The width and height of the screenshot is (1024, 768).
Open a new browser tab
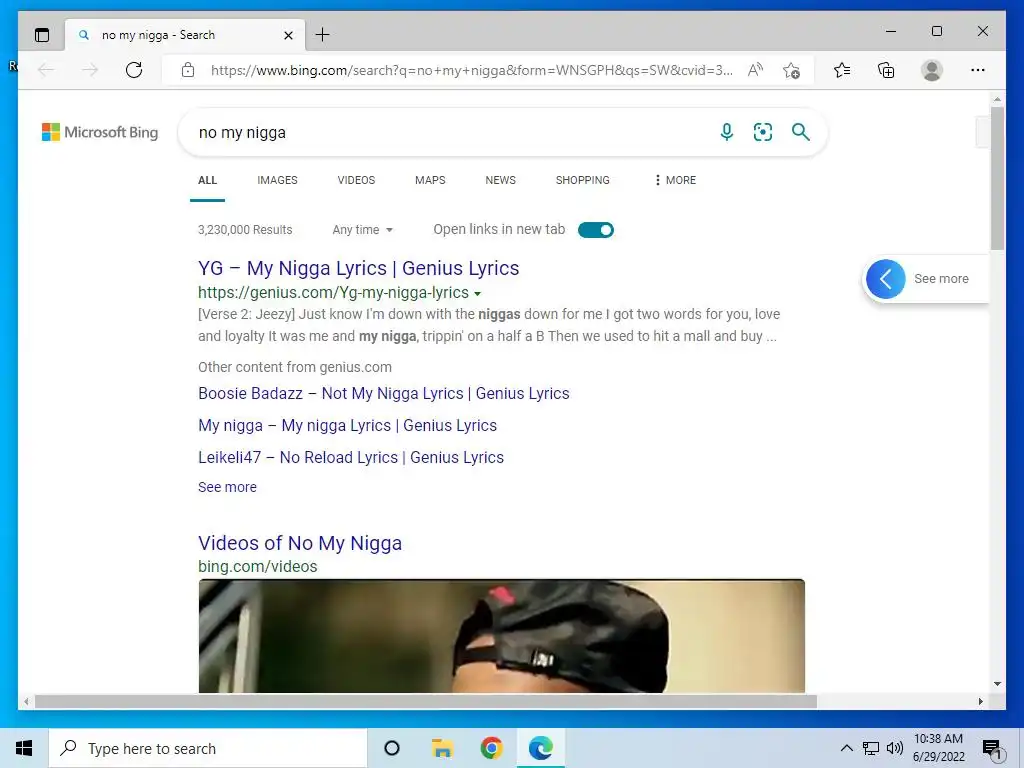(323, 35)
